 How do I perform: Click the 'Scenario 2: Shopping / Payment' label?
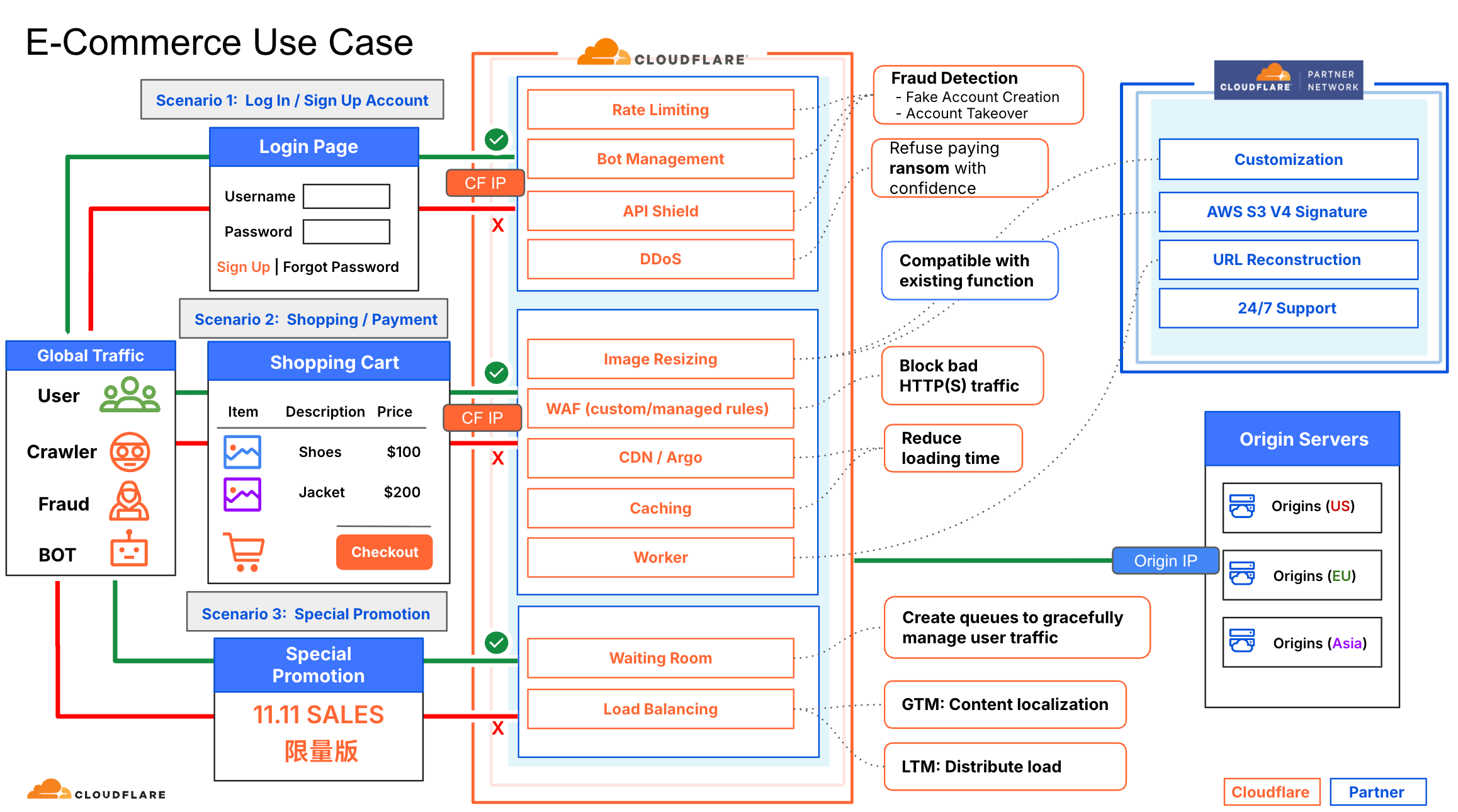coord(314,319)
